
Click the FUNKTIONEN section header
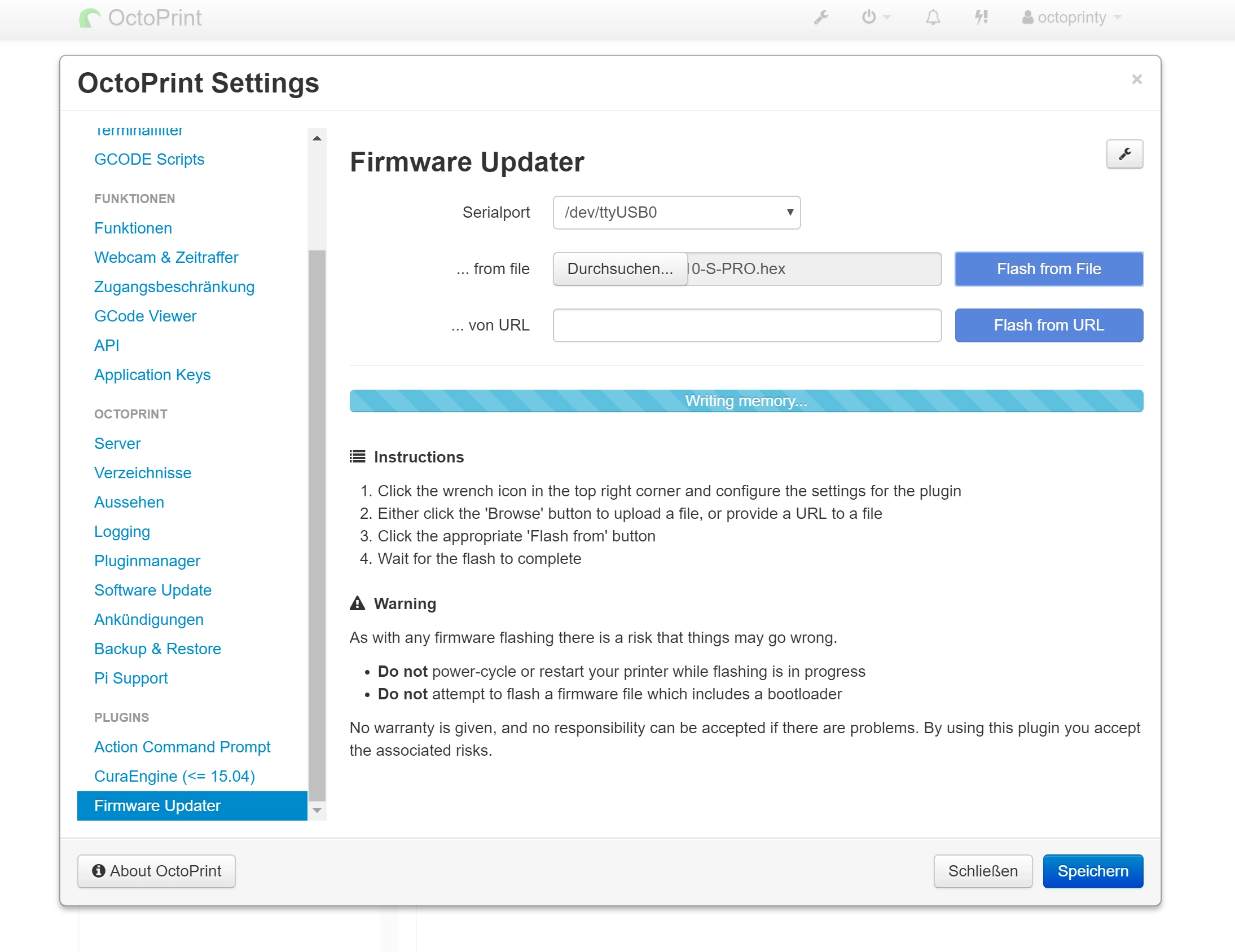pyautogui.click(x=135, y=199)
